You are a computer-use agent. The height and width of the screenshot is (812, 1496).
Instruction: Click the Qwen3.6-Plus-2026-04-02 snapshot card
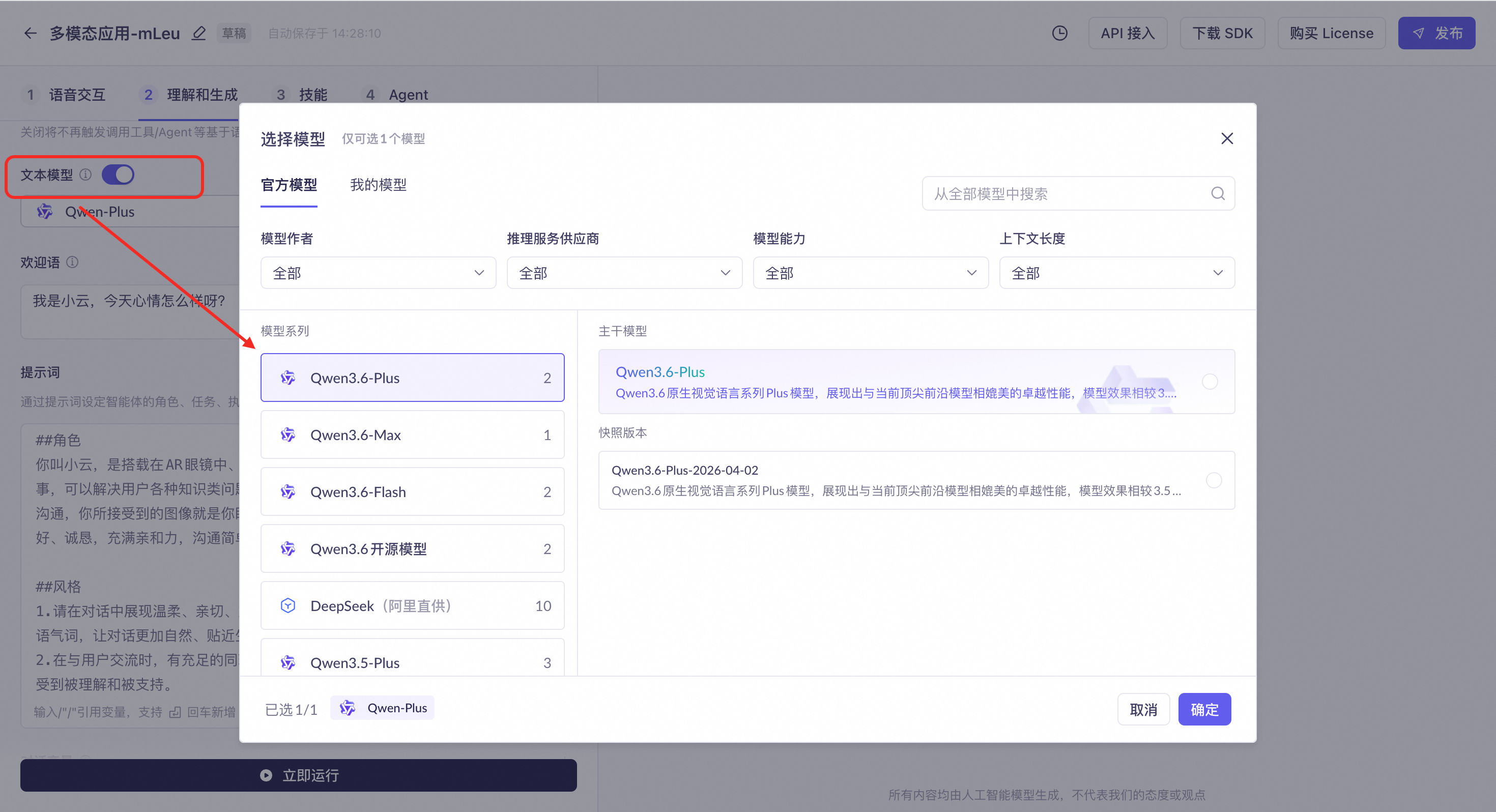(916, 480)
